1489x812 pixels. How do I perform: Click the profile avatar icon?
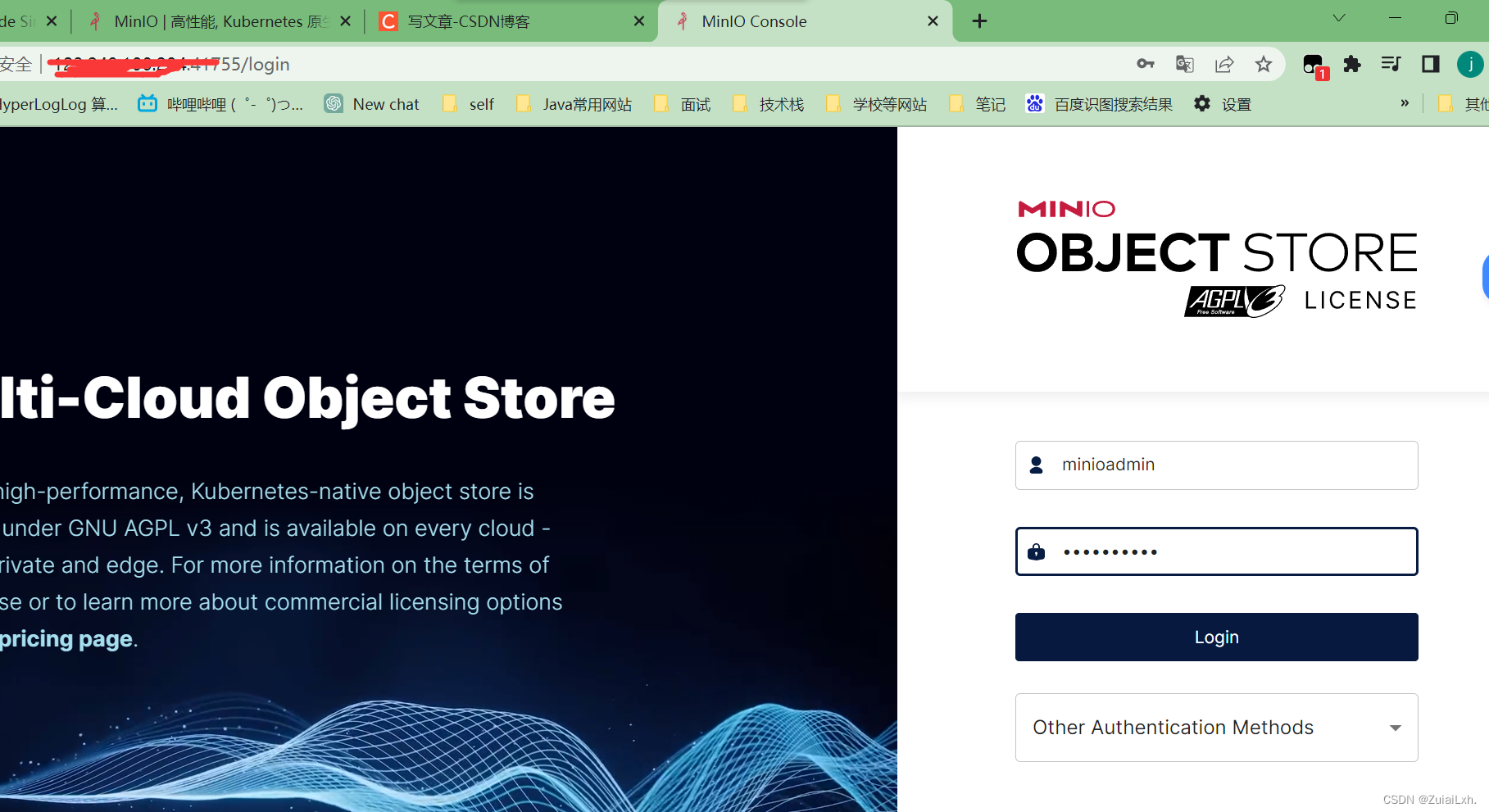tap(1469, 64)
